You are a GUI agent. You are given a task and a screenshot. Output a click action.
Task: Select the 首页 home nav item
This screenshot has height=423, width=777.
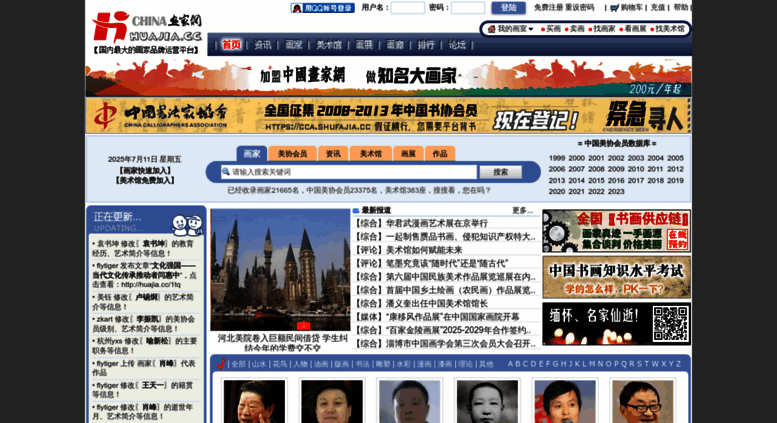click(x=231, y=45)
